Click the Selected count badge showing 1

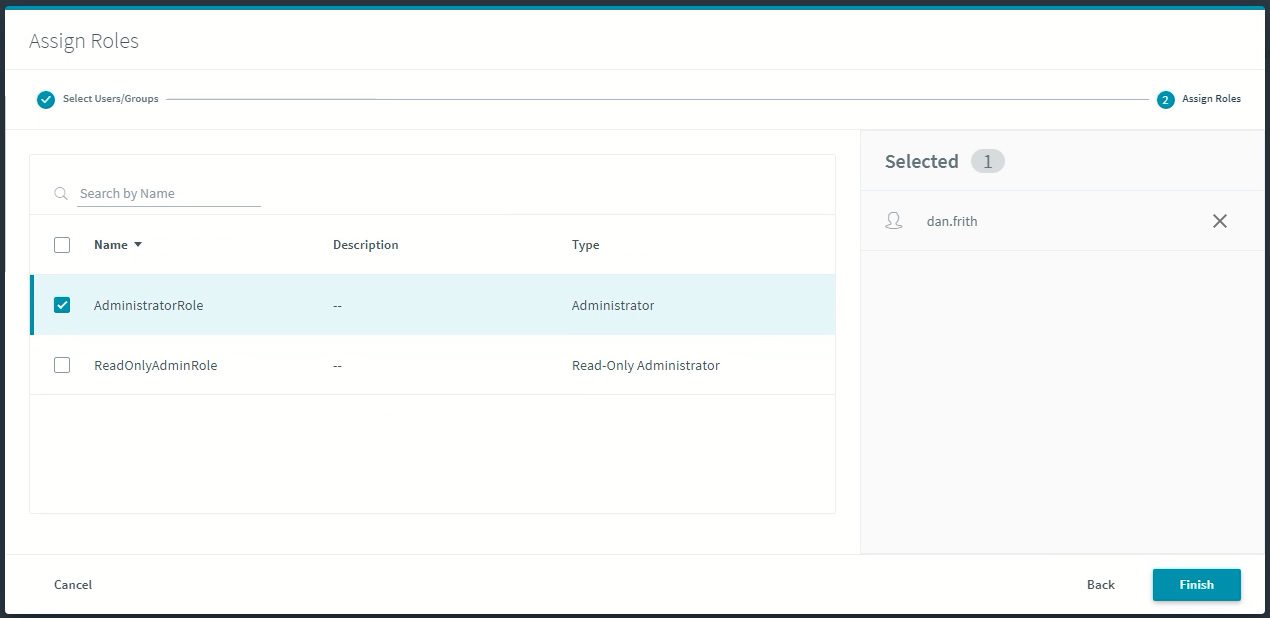pos(988,161)
